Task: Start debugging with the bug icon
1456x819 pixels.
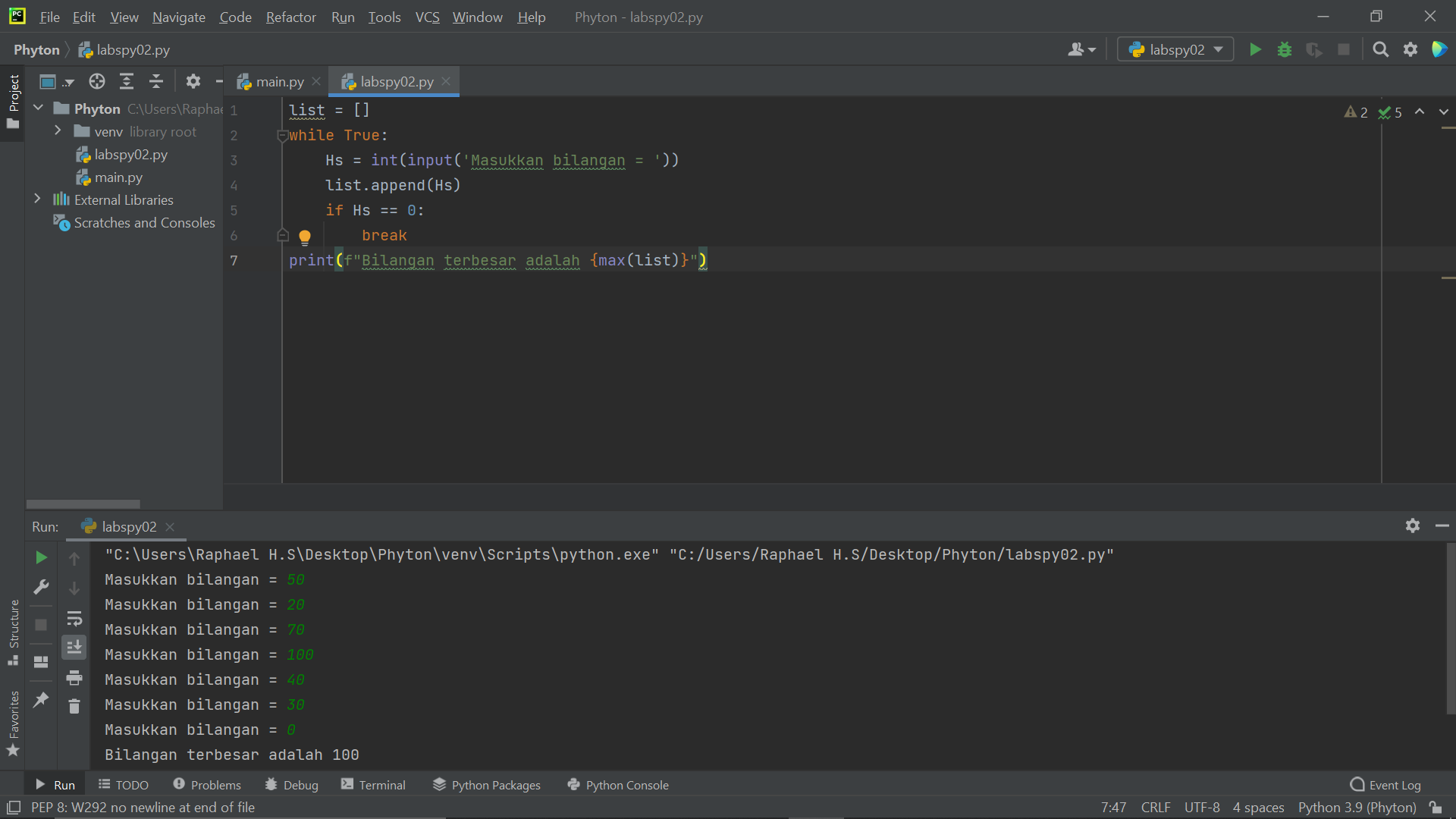Action: (1285, 50)
